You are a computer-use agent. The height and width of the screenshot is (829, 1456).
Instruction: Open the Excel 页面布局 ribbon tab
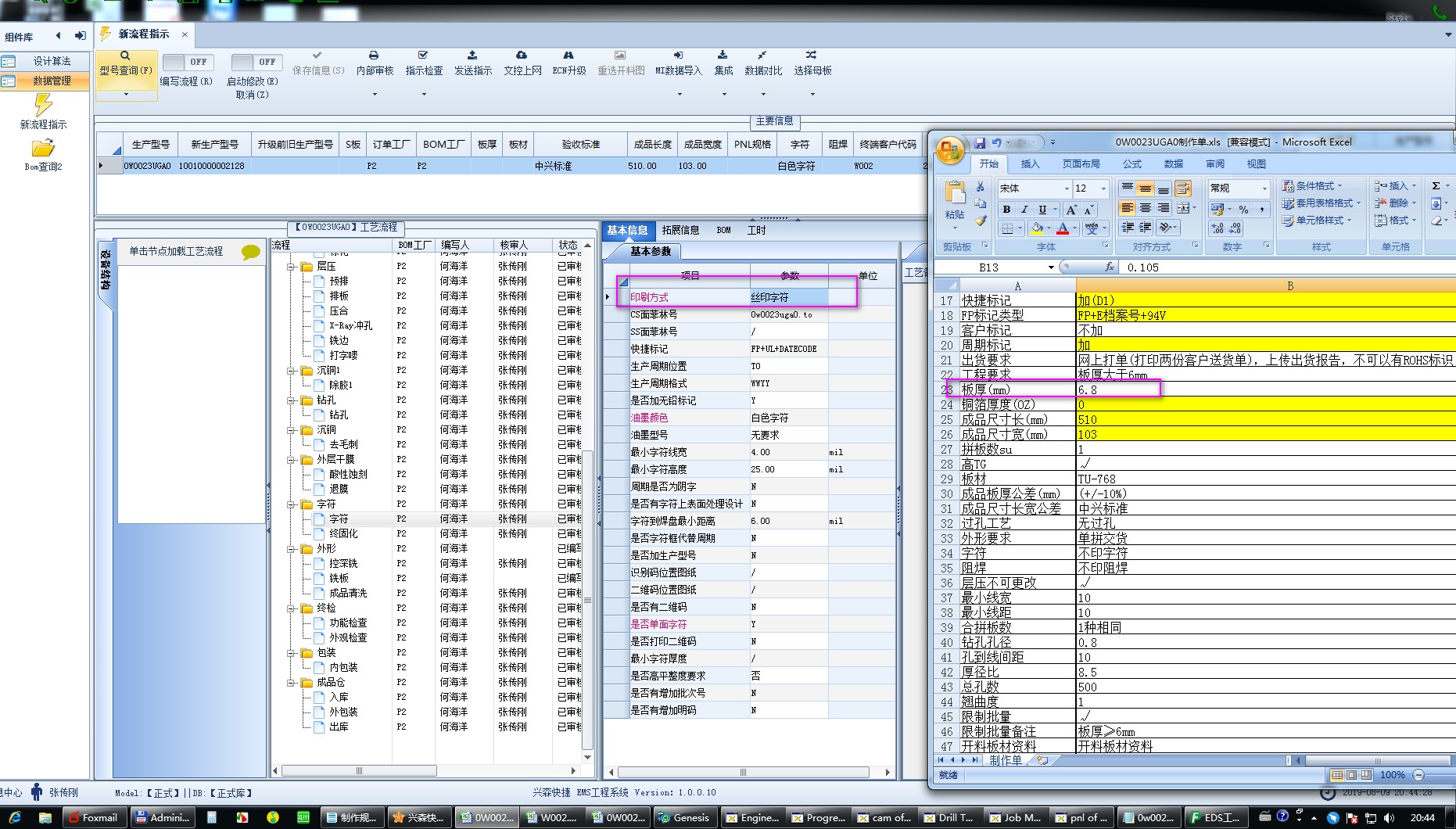[x=1081, y=164]
